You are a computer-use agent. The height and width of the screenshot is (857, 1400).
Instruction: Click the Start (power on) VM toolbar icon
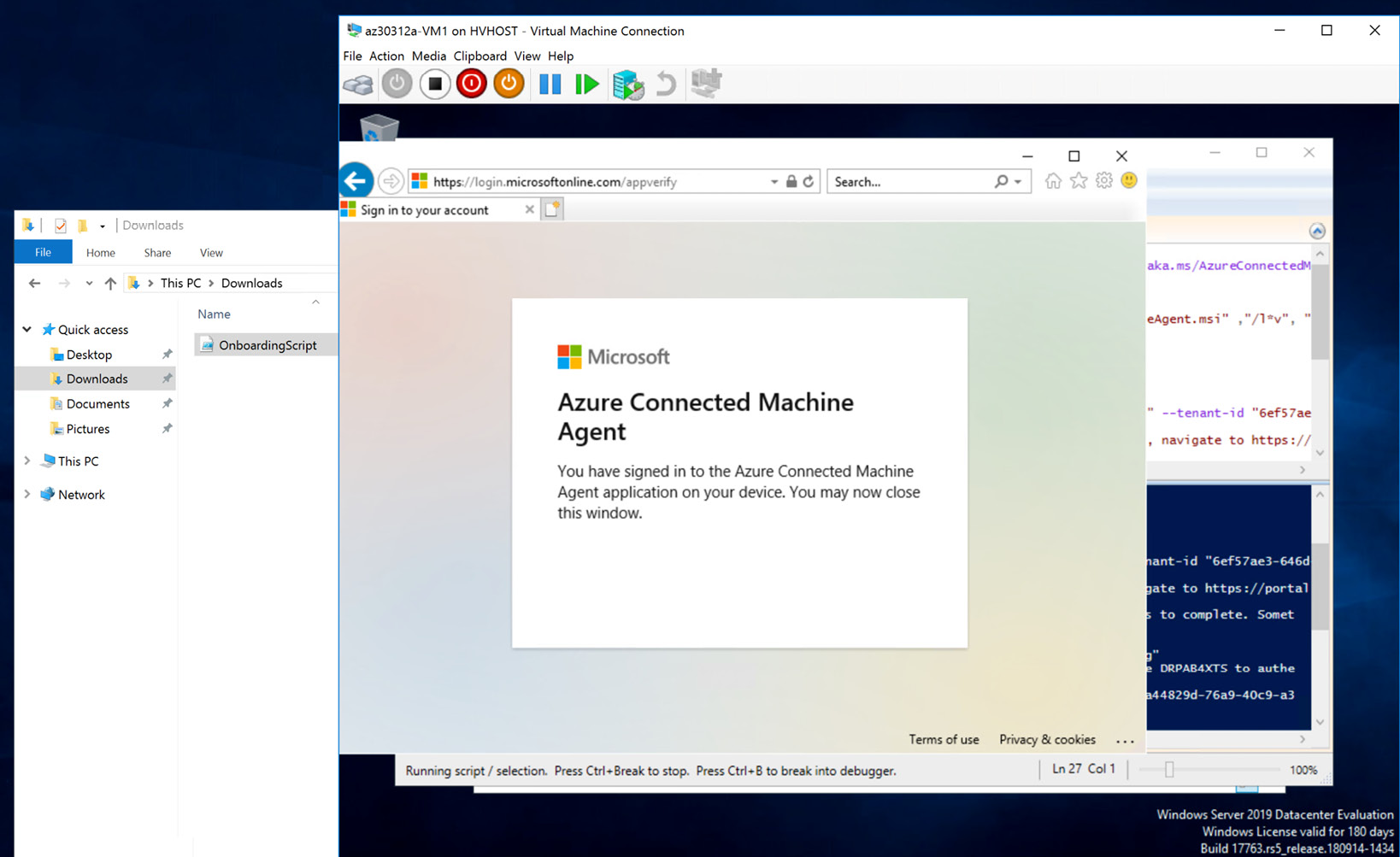click(397, 84)
